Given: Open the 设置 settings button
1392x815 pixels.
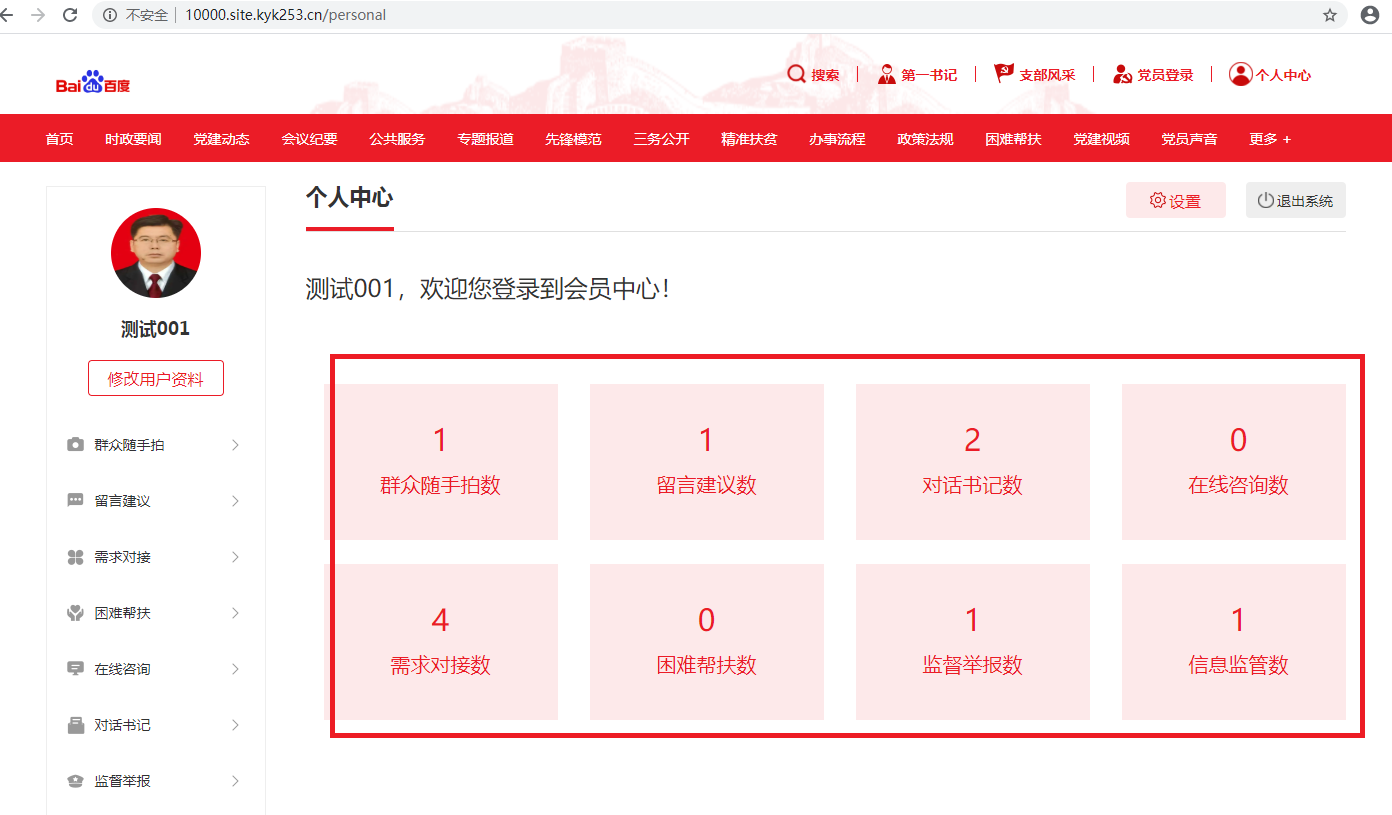Looking at the screenshot, I should 1175,200.
